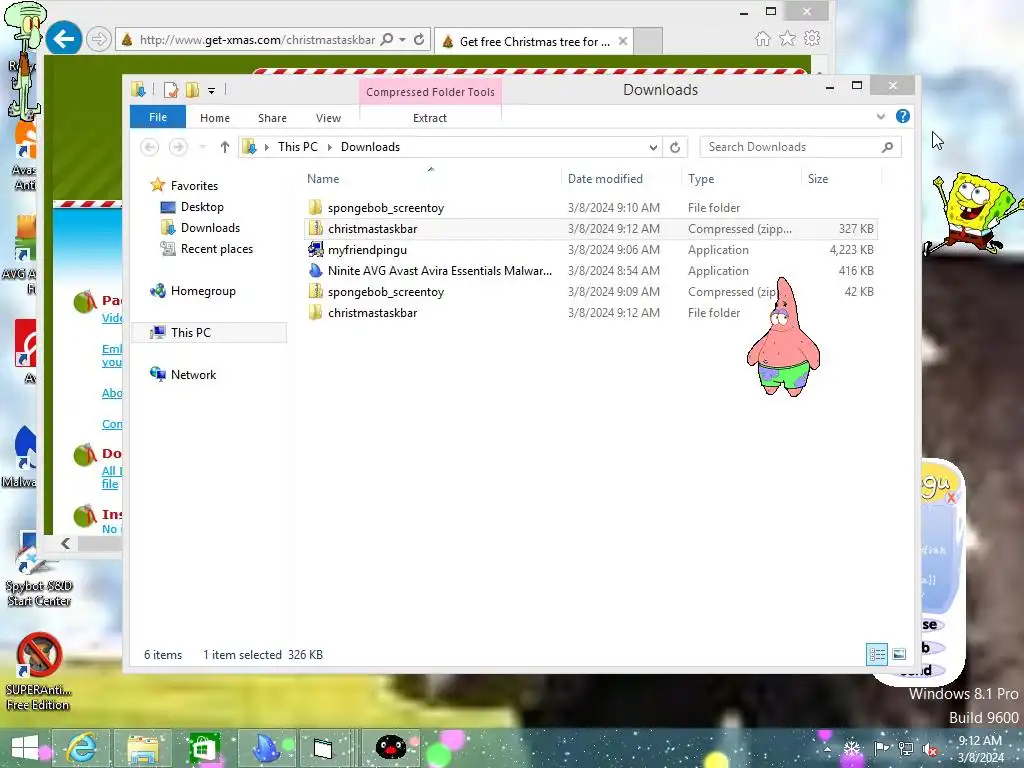
Task: Click the Explorer forward arrow
Action: click(x=178, y=147)
